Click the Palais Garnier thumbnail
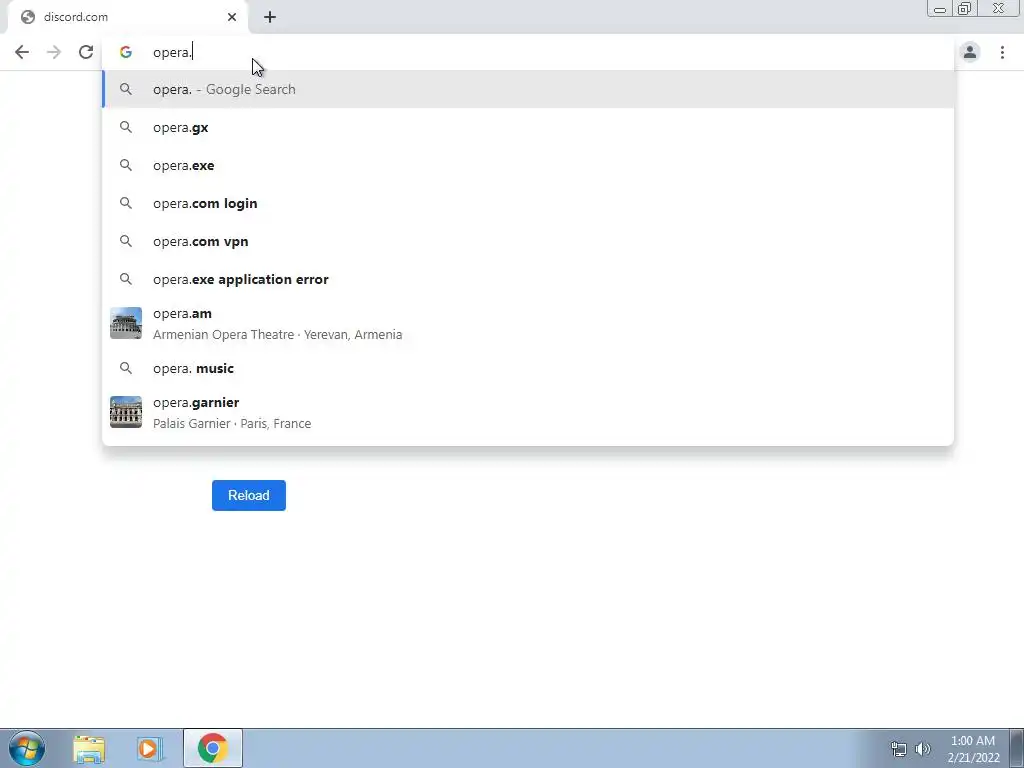The width and height of the screenshot is (1024, 768). pos(126,412)
